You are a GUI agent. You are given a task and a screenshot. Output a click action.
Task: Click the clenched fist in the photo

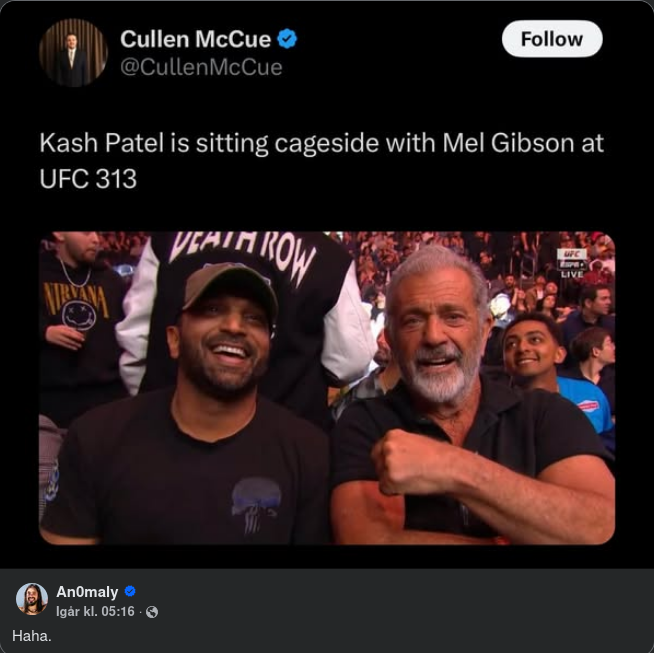pos(408,460)
